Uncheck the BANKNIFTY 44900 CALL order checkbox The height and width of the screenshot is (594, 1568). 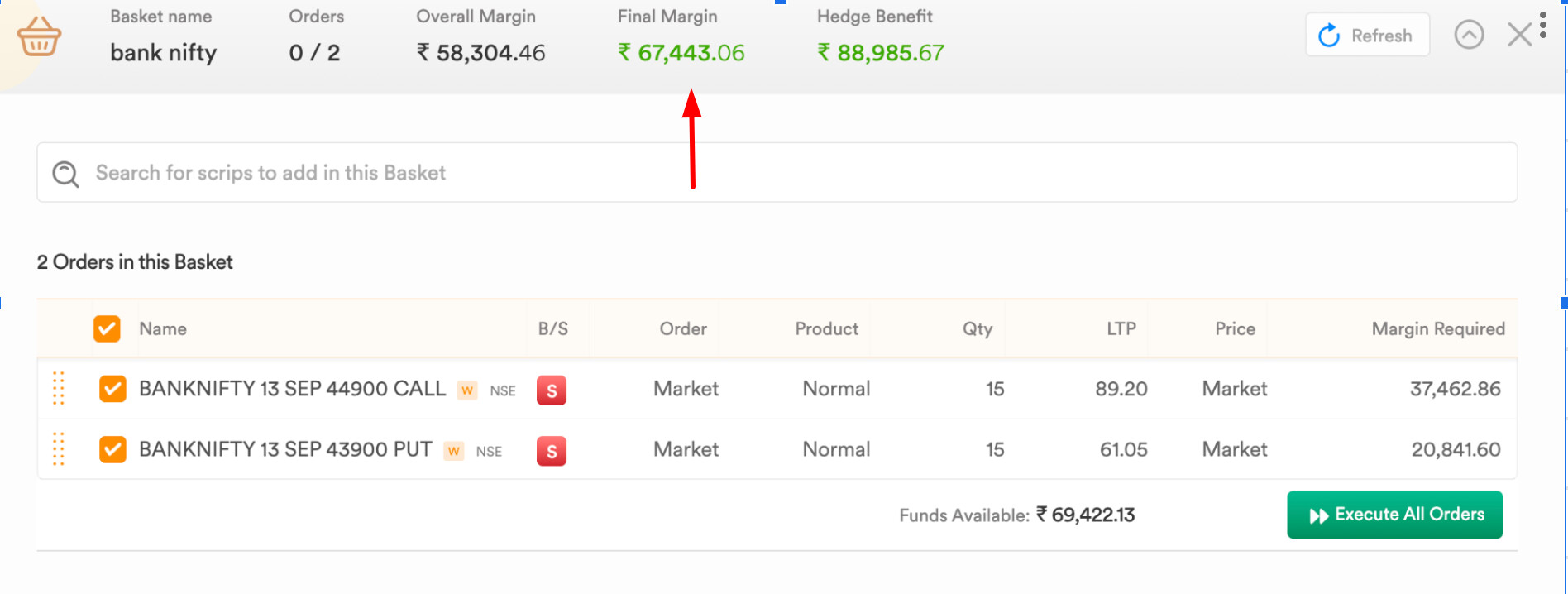112,389
